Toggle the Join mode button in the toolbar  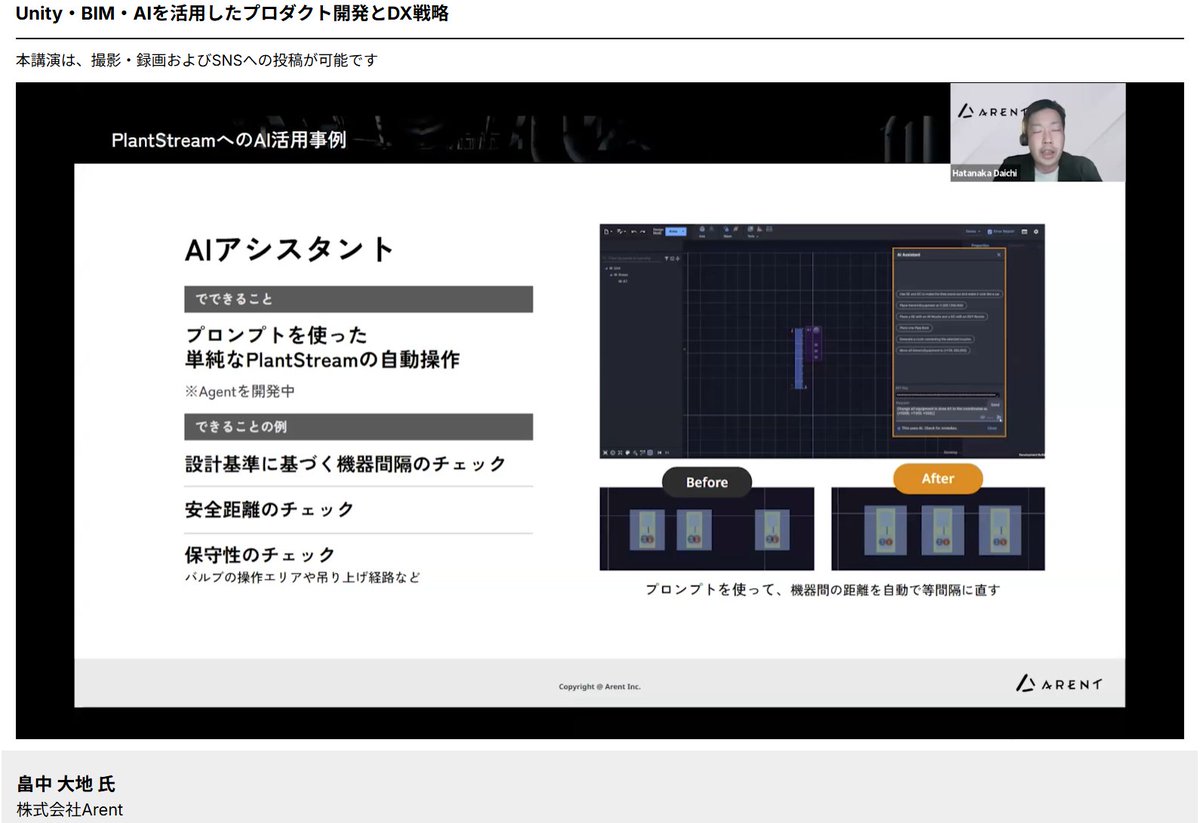(702, 229)
